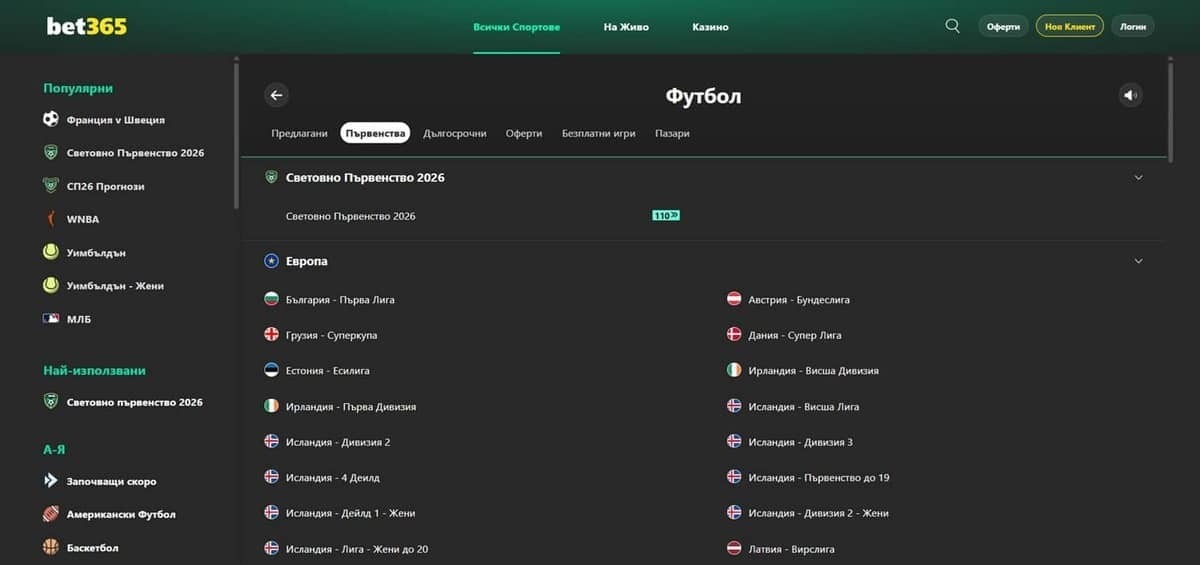Collapse the Европа section chevron
1200x565 pixels.
(1138, 261)
